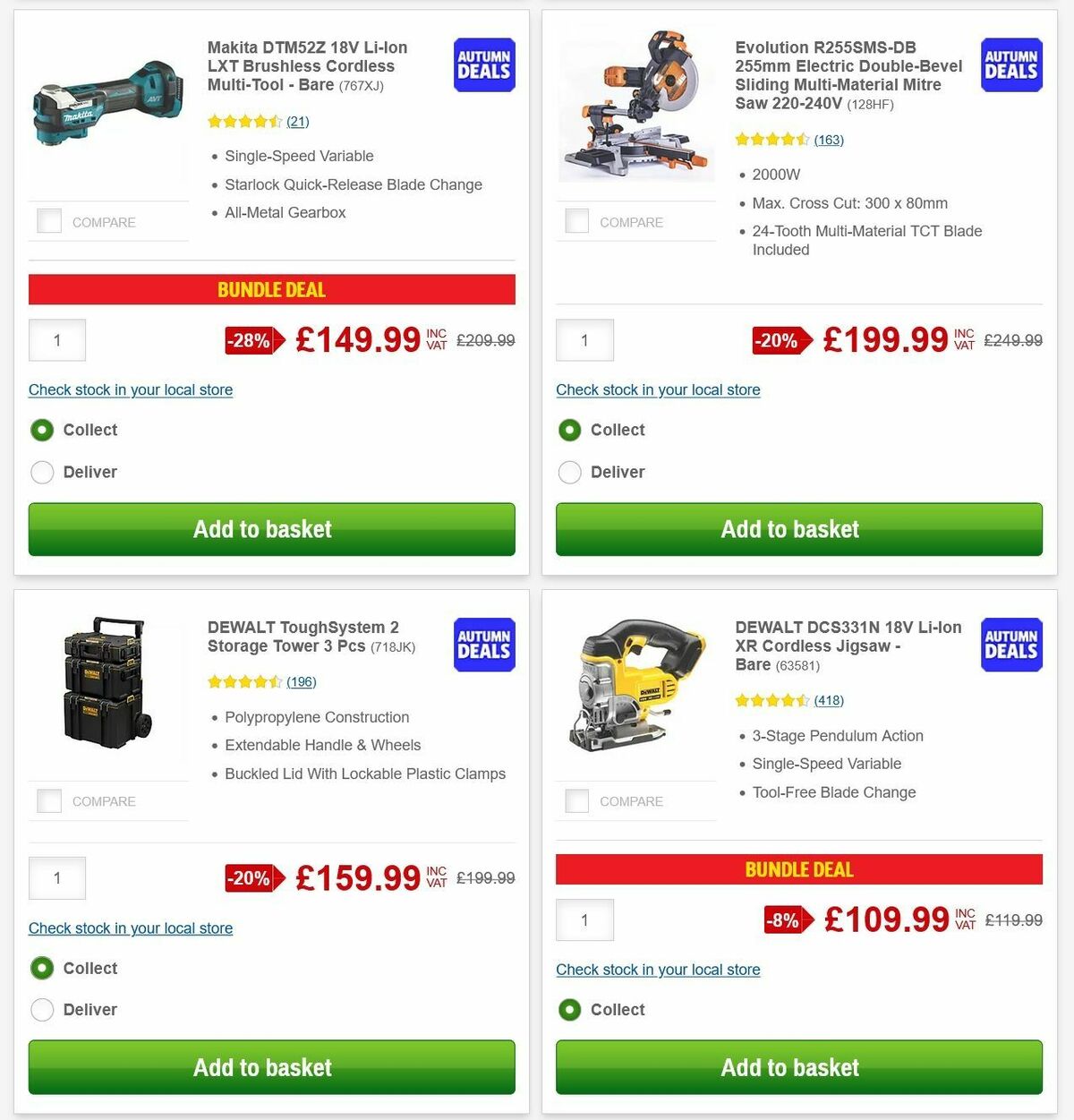Click the star rating of the Evolution mitre saw
The height and width of the screenshot is (1120, 1074).
(x=771, y=140)
